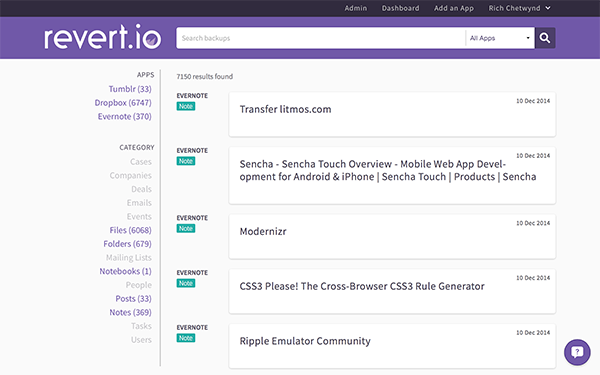
Task: Filter by Dropbox (6747)
Action: (x=123, y=103)
